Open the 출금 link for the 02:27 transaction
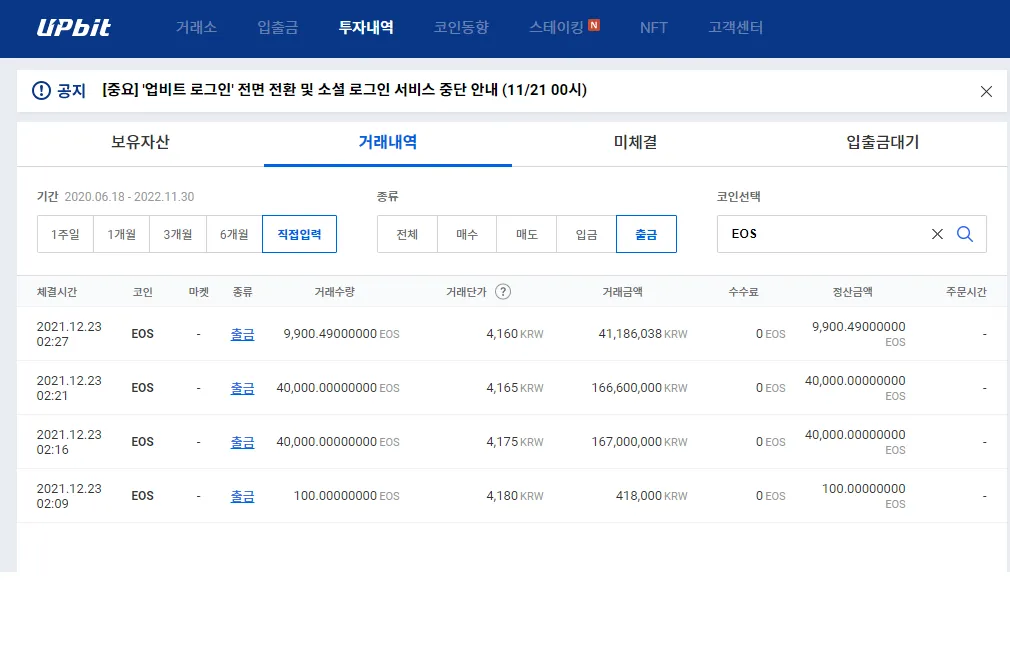Image resolution: width=1010 pixels, height=661 pixels. tap(242, 334)
